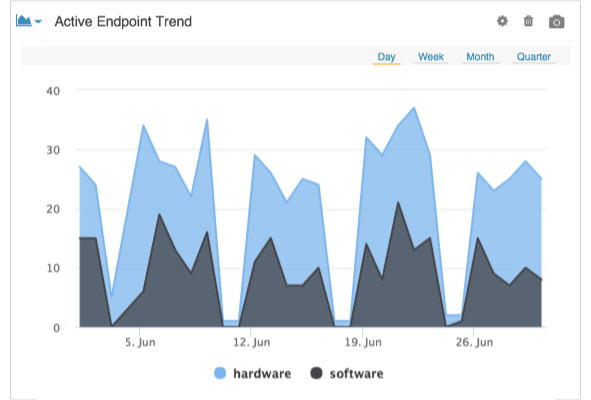This screenshot has height=400, width=591.
Task: Switch to the Week view
Action: click(x=431, y=57)
